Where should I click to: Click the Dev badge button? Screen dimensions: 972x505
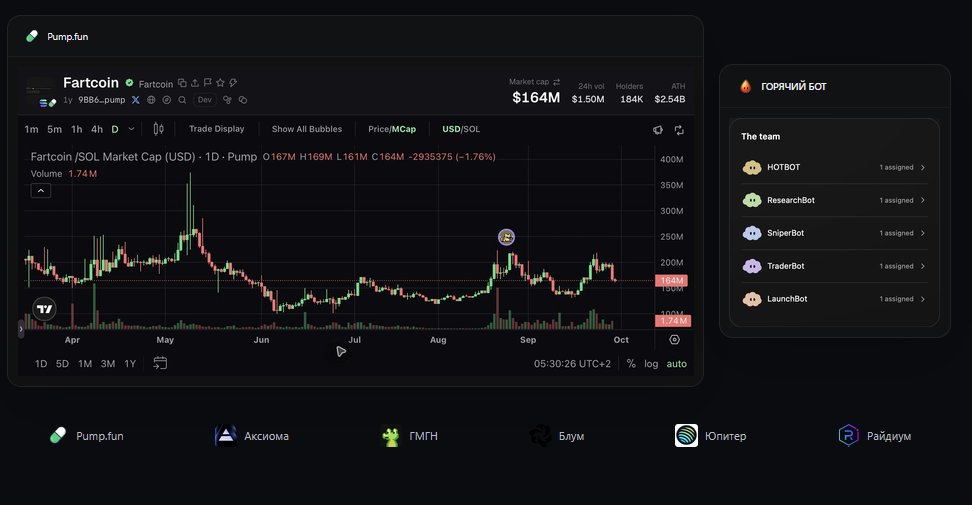click(205, 100)
